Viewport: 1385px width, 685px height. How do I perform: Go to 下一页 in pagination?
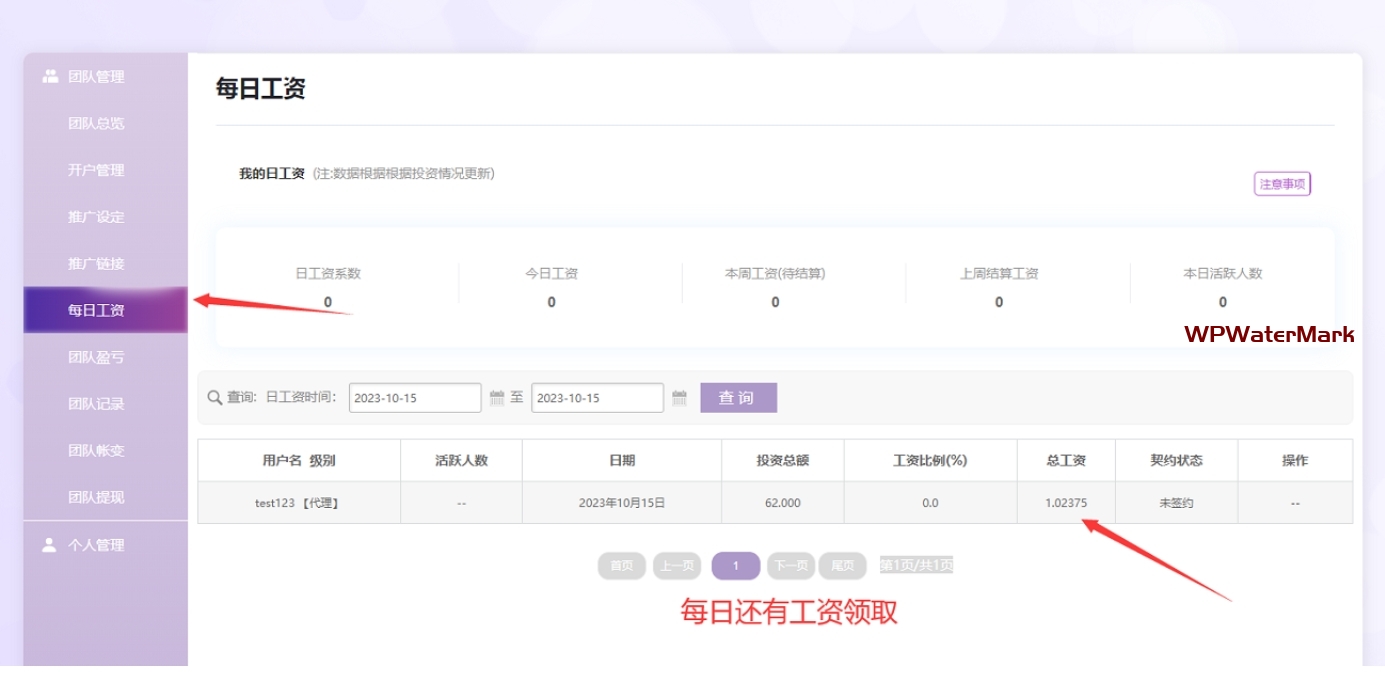tap(790, 566)
